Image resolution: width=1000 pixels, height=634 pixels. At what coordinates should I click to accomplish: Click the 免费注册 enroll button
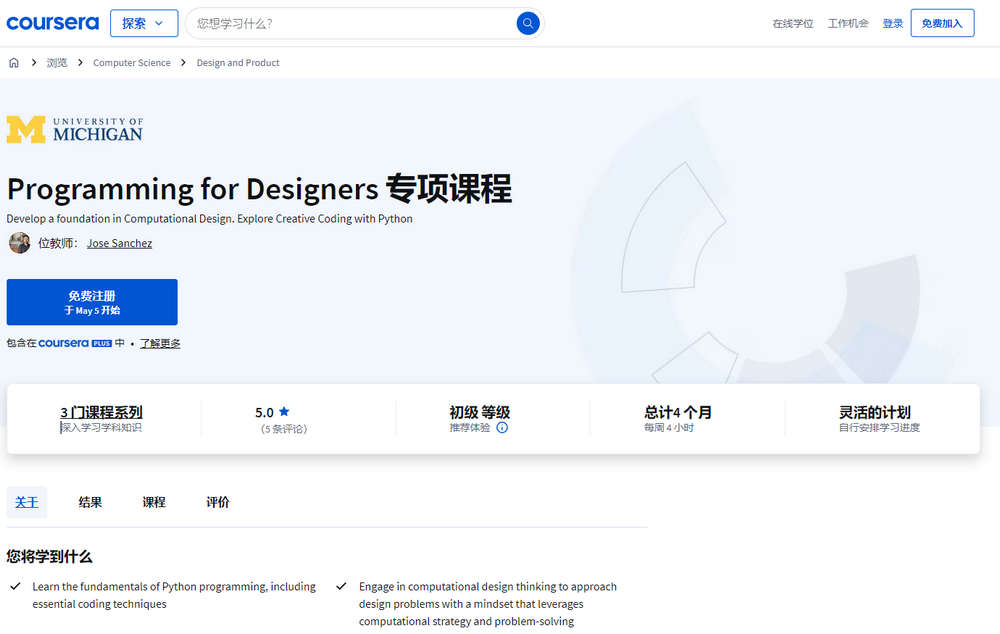tap(92, 302)
